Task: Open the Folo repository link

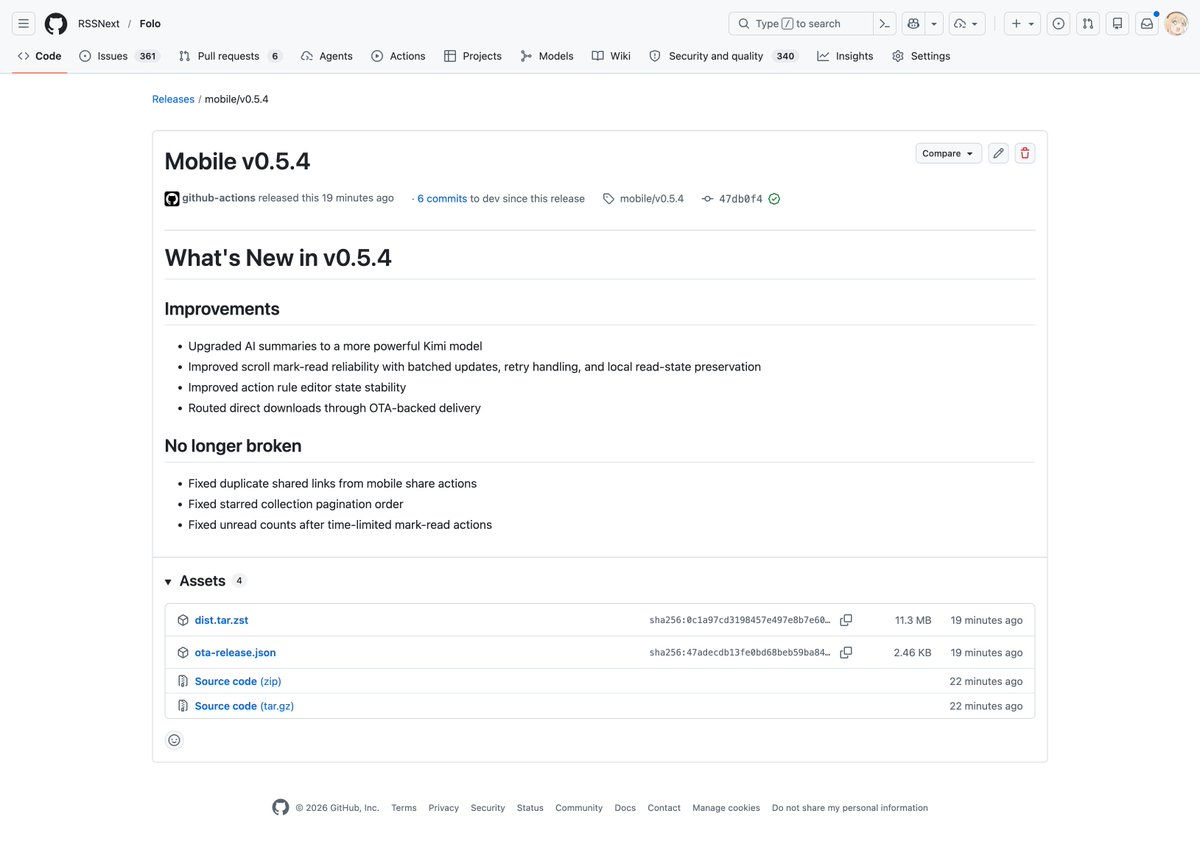Action: (x=150, y=23)
